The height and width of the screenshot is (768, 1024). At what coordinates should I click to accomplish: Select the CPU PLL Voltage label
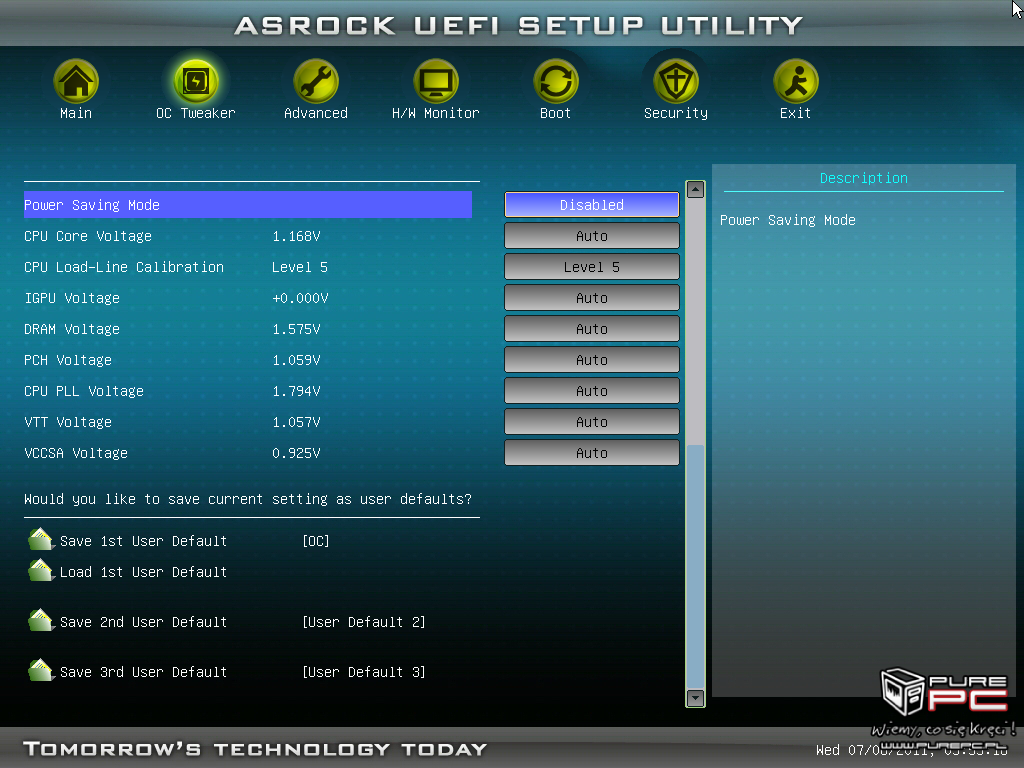[x=84, y=391]
